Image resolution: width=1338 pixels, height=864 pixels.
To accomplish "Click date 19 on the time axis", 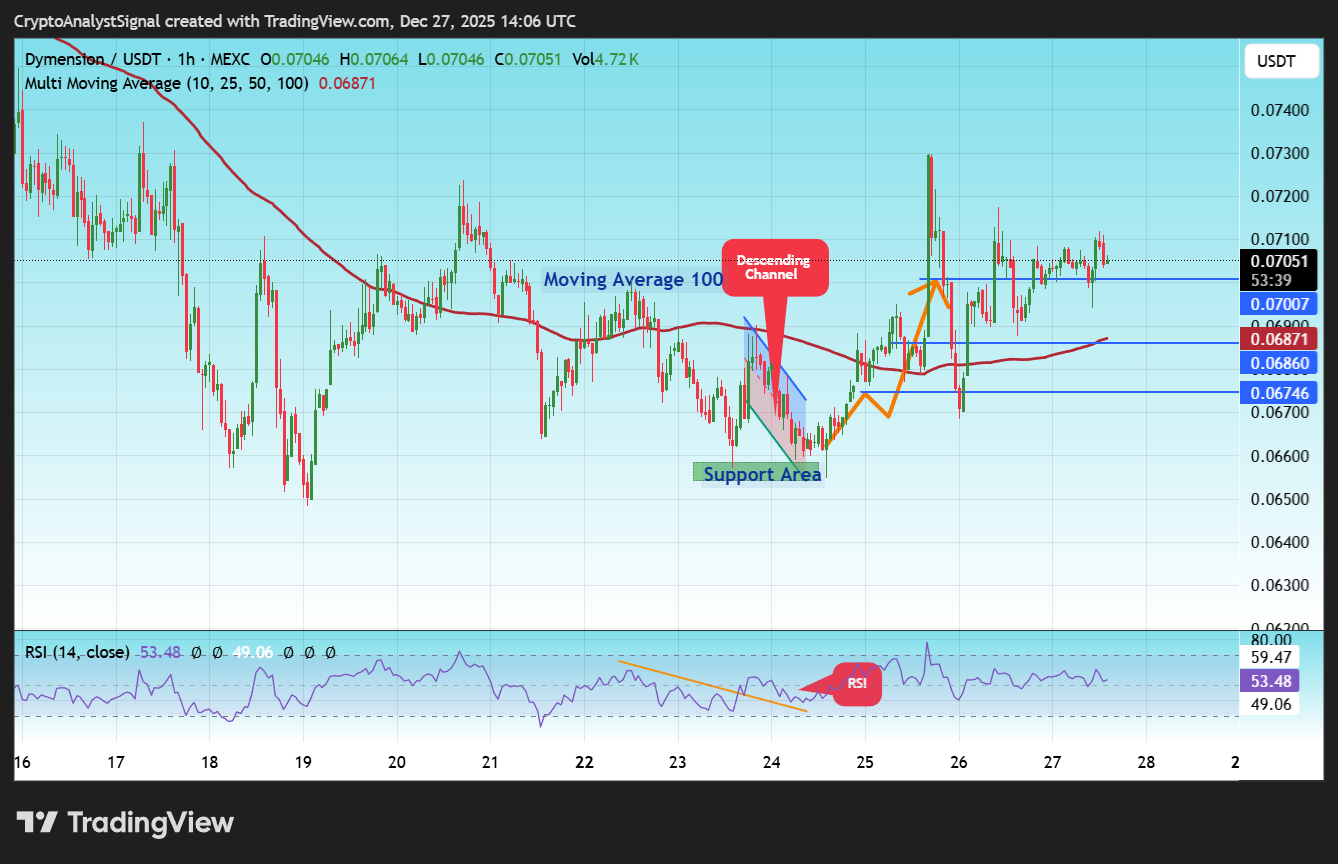I will point(303,762).
